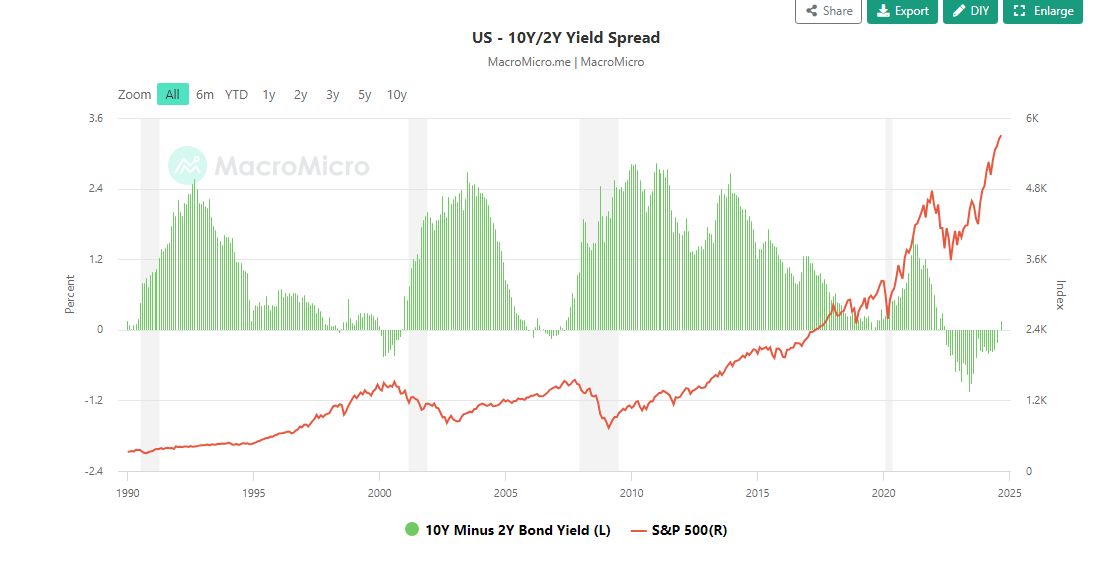Pick the 5y zoom range
The height and width of the screenshot is (567, 1094).
coord(364,94)
